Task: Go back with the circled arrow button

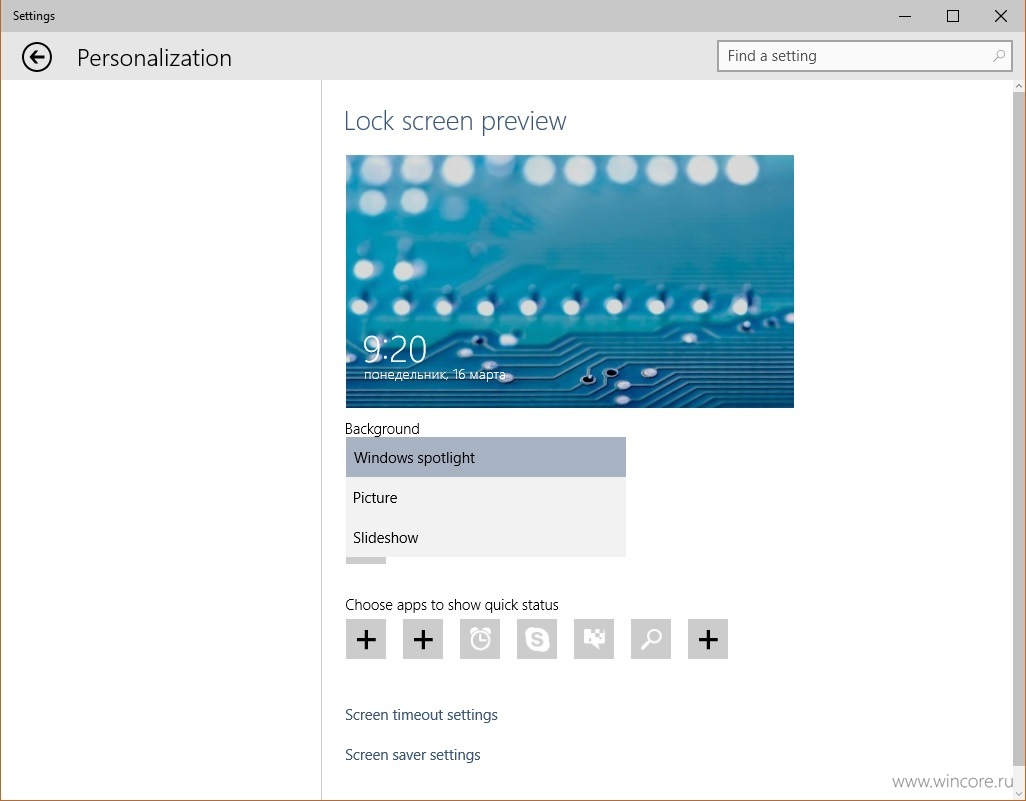Action: click(x=37, y=57)
